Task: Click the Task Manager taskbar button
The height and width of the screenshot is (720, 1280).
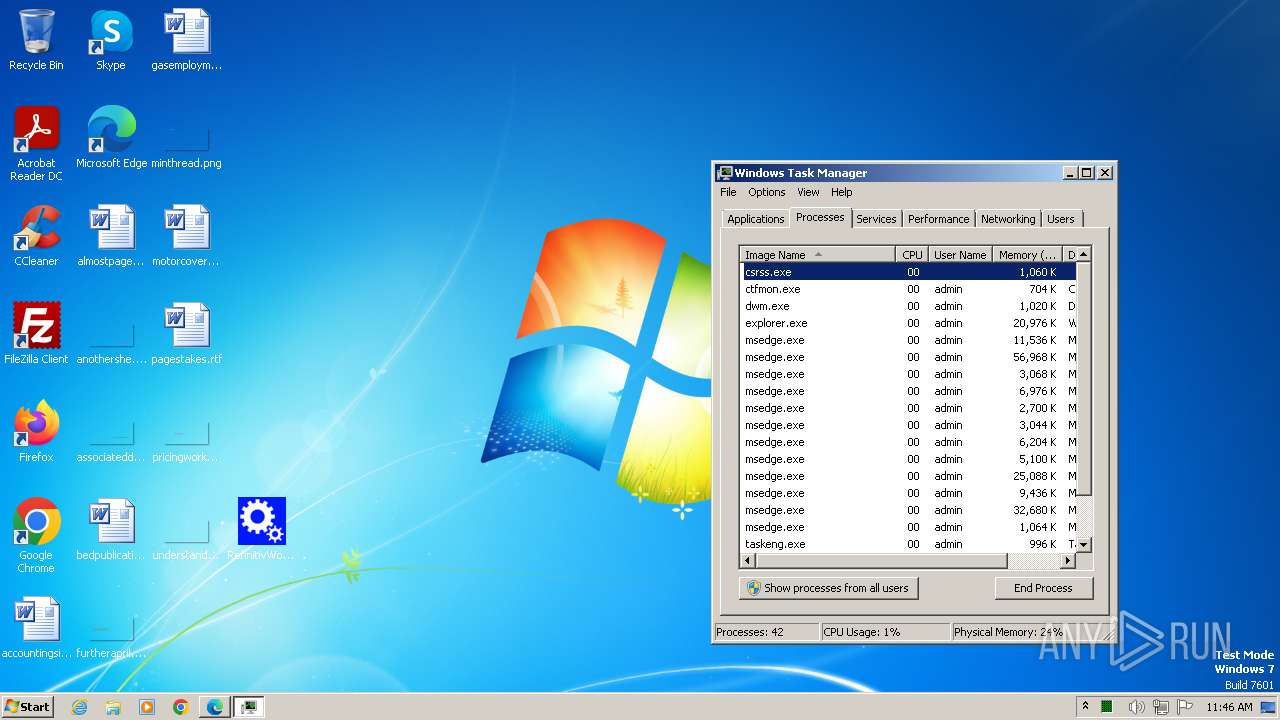Action: (x=249, y=707)
